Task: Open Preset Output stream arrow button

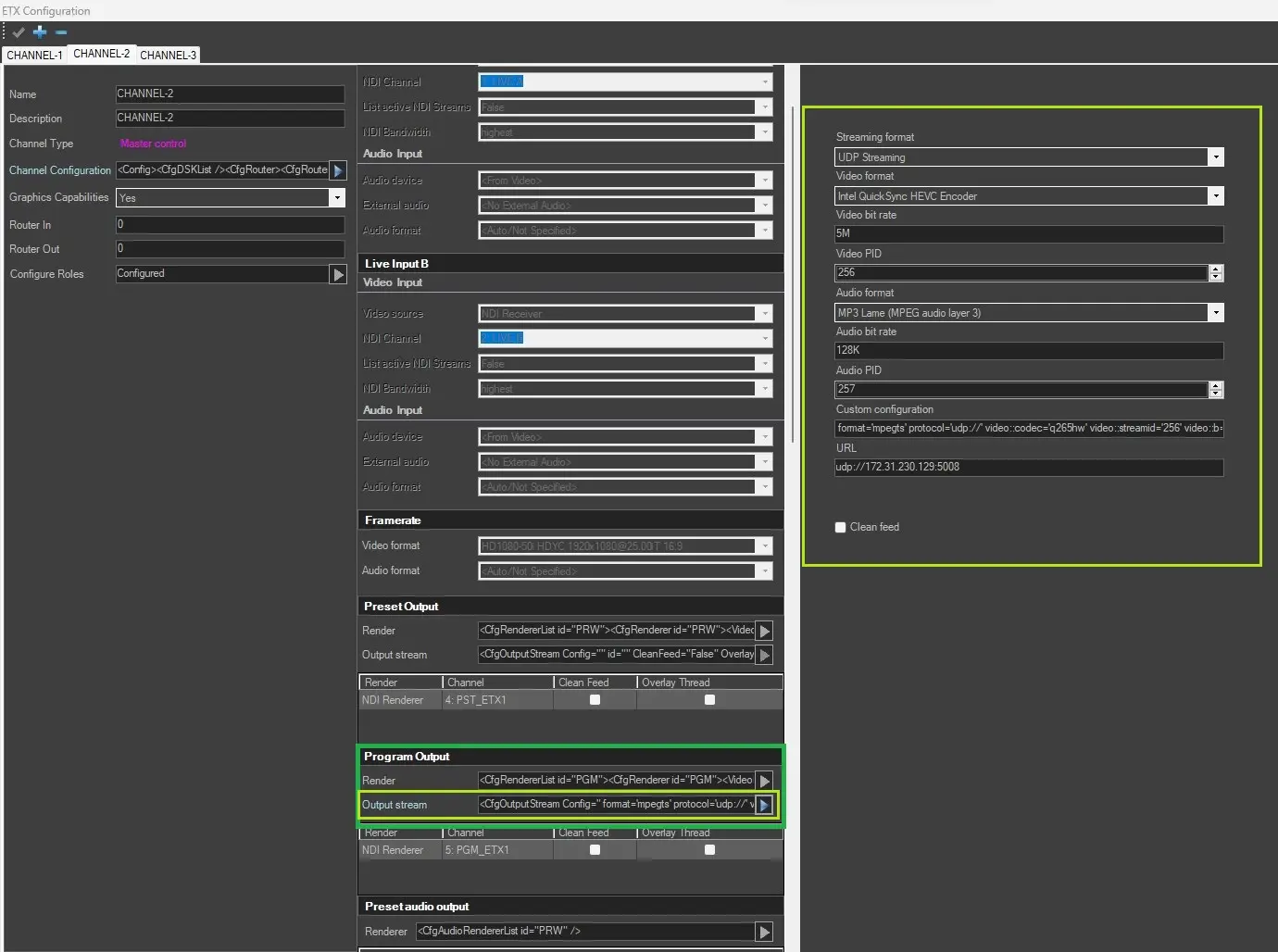Action: coord(764,655)
